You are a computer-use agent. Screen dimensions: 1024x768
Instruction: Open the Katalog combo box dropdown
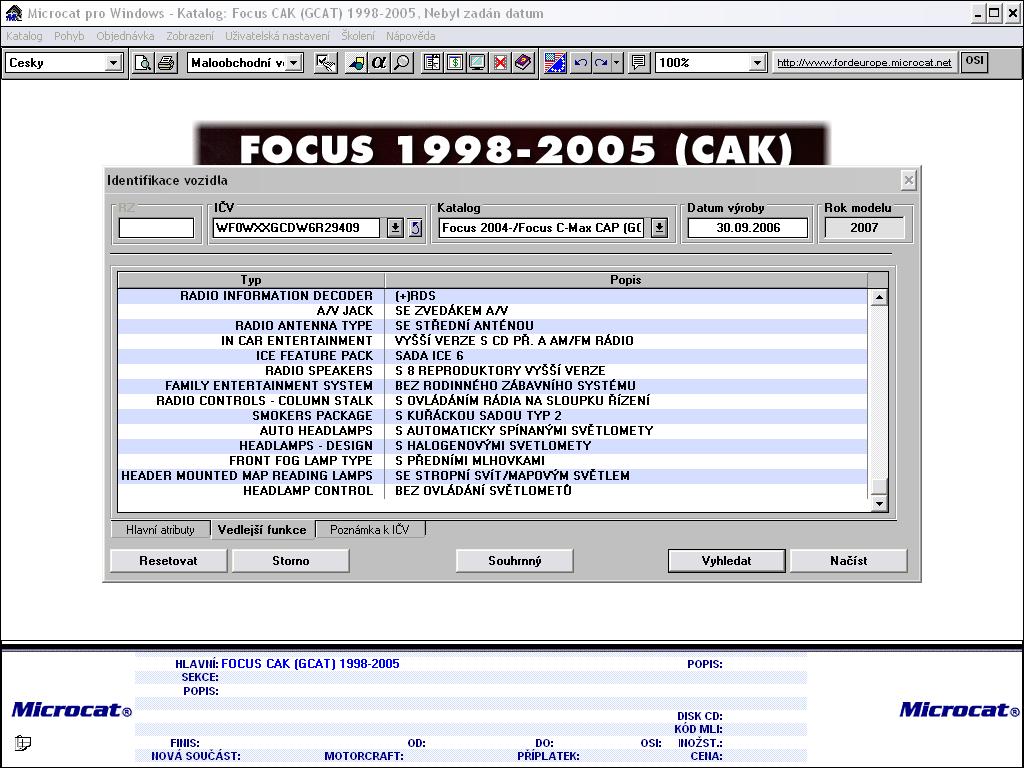click(x=659, y=228)
